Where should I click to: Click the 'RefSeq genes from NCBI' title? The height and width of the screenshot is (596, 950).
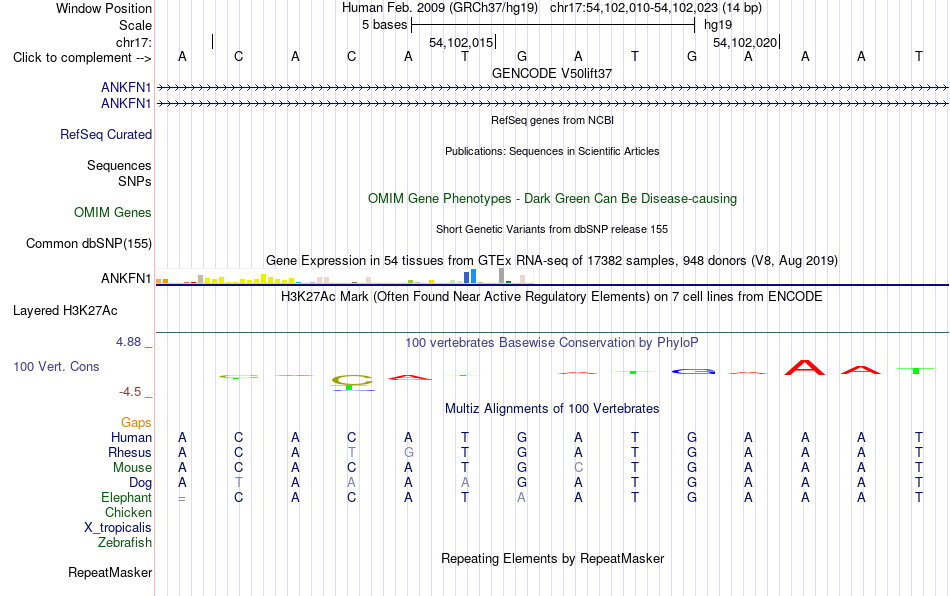(x=552, y=120)
